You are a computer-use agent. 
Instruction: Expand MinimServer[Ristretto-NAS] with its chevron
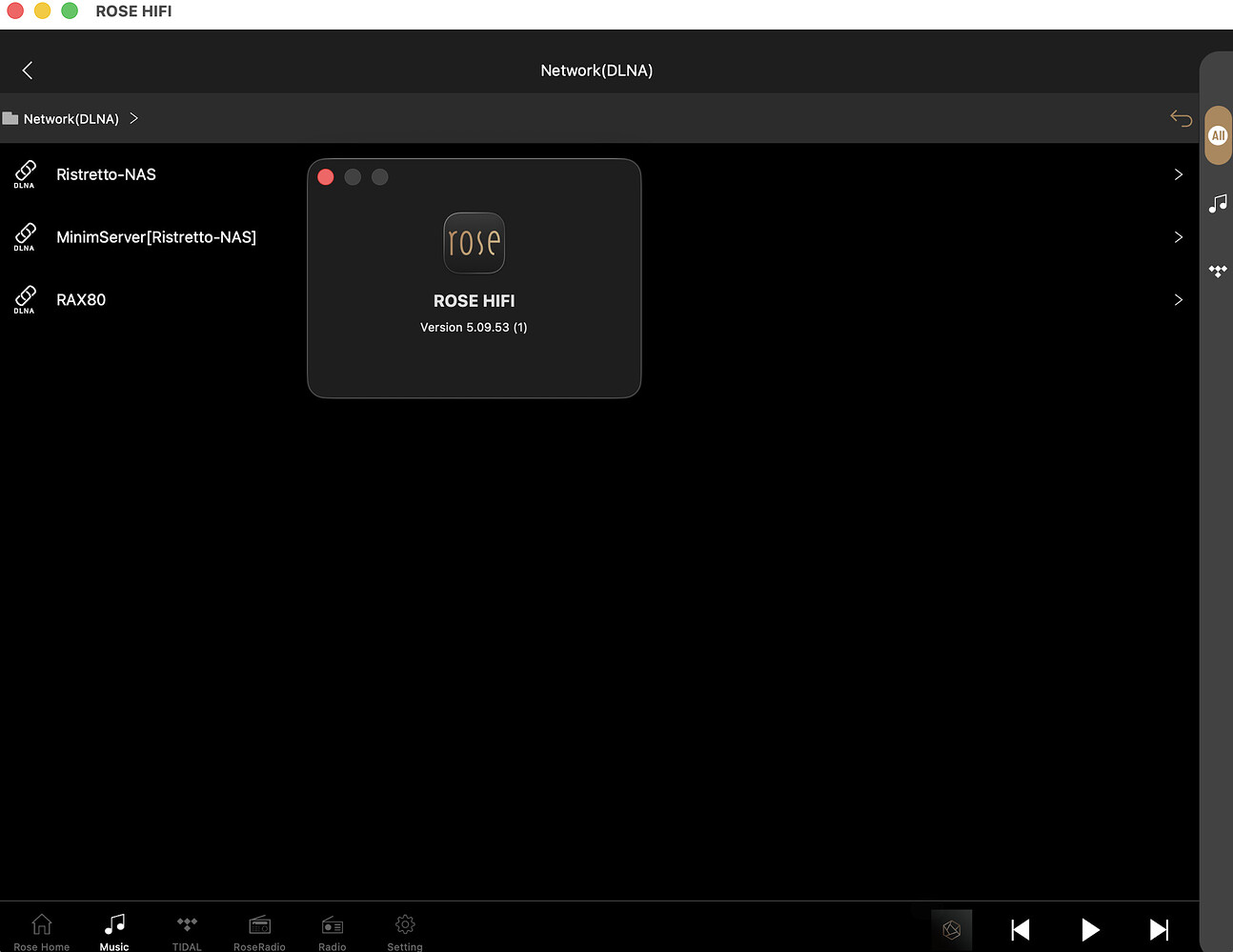(x=1178, y=237)
